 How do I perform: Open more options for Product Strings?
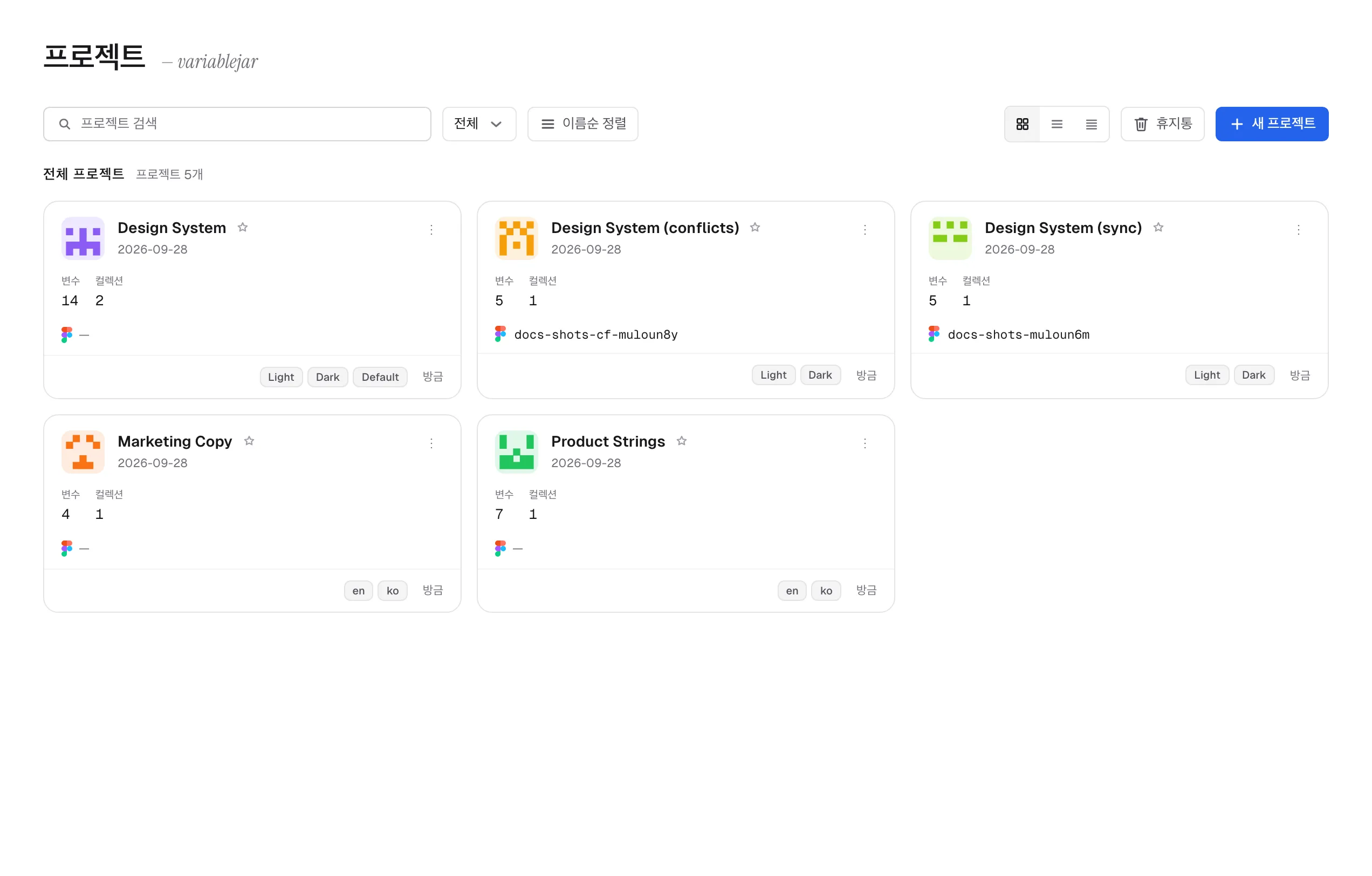point(865,443)
